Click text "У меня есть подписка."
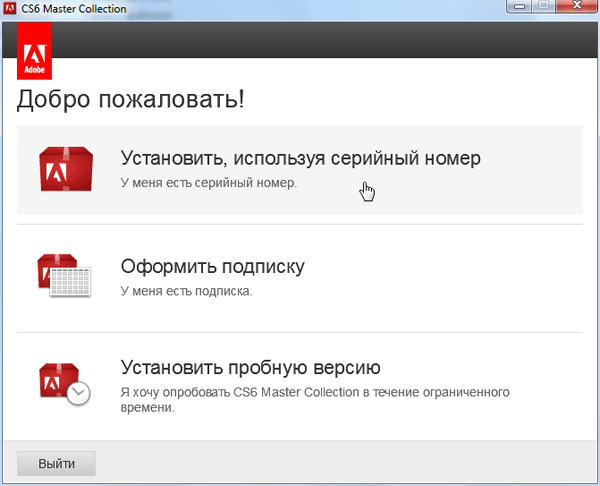Viewport: 600px width, 486px height. pos(187,291)
